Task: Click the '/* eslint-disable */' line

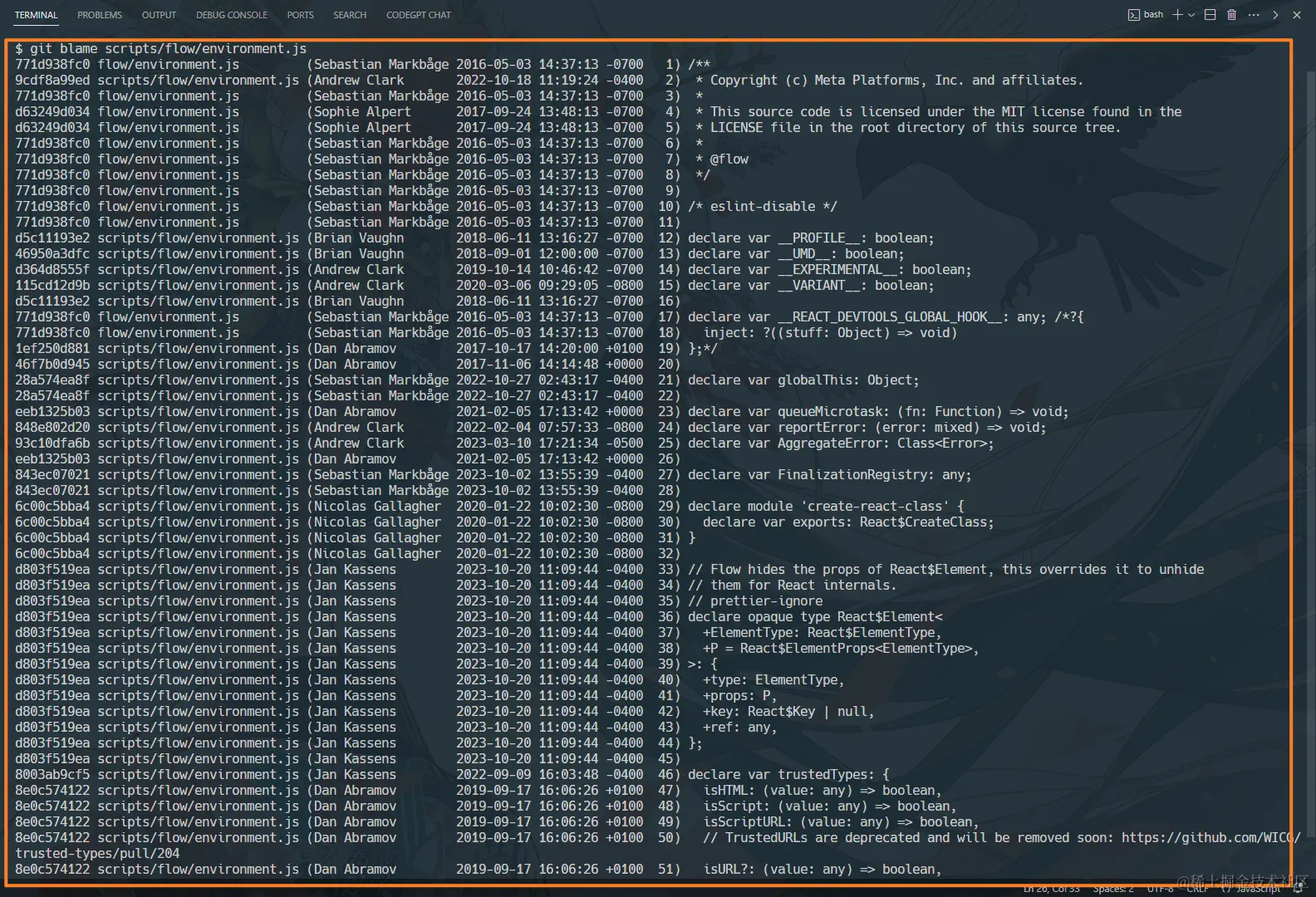Action: tap(763, 207)
